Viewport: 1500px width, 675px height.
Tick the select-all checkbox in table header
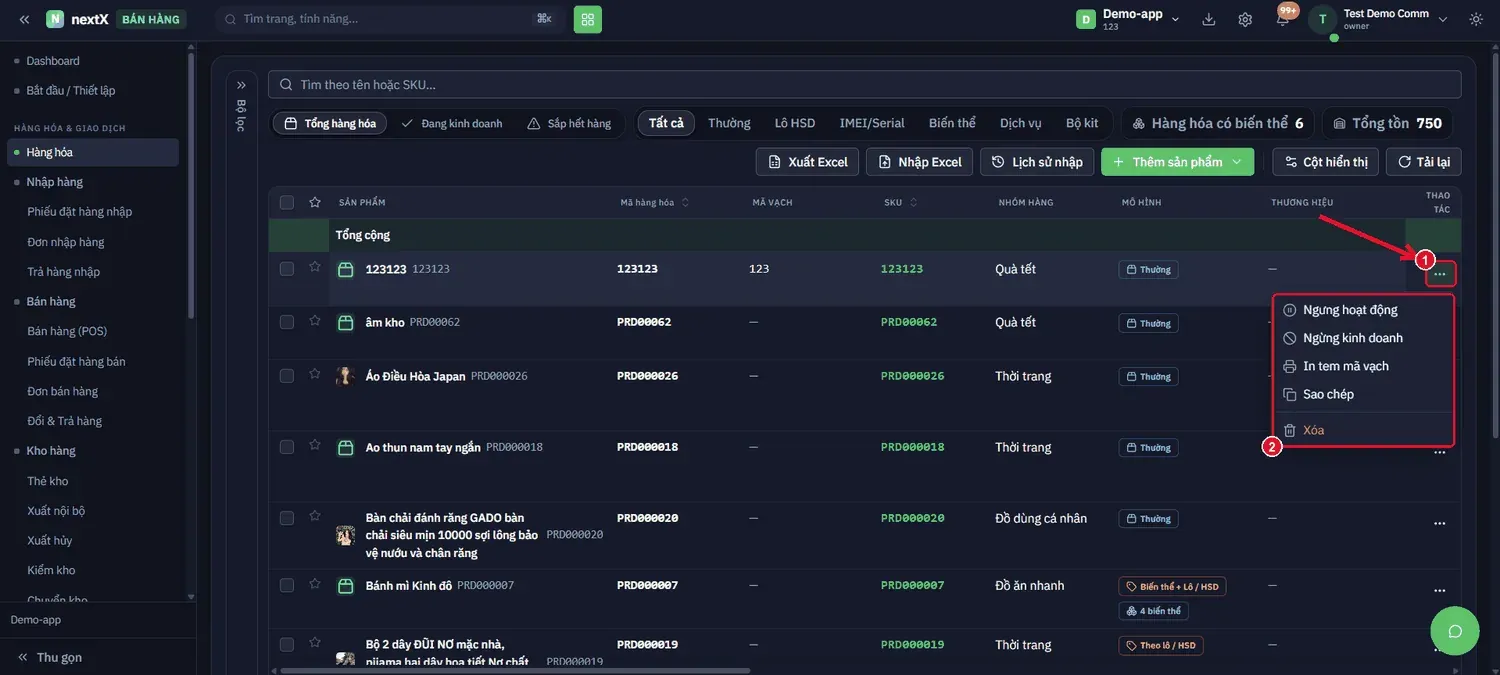[287, 202]
